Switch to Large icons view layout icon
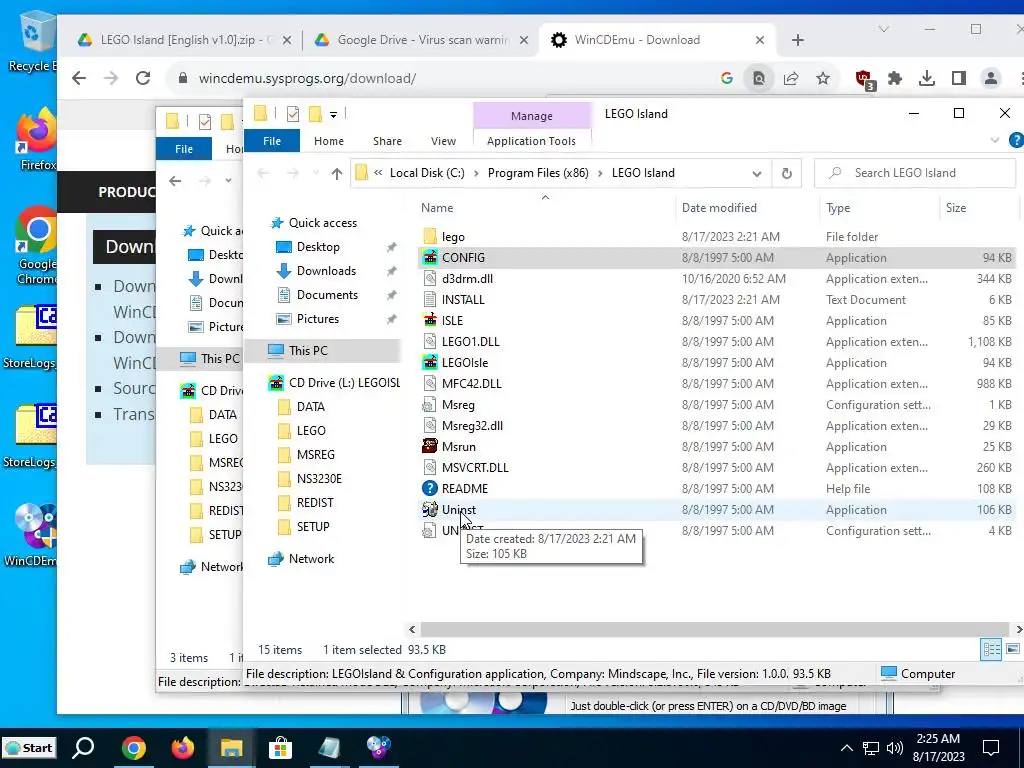The width and height of the screenshot is (1024, 768). point(1013,649)
